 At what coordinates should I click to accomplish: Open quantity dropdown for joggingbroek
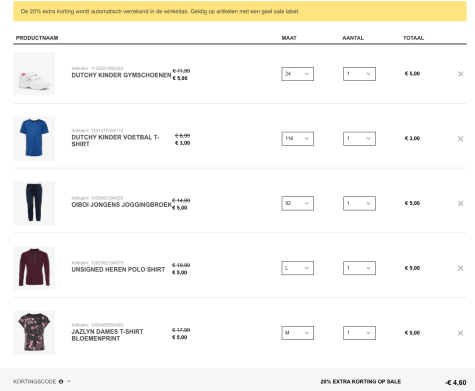pos(359,203)
